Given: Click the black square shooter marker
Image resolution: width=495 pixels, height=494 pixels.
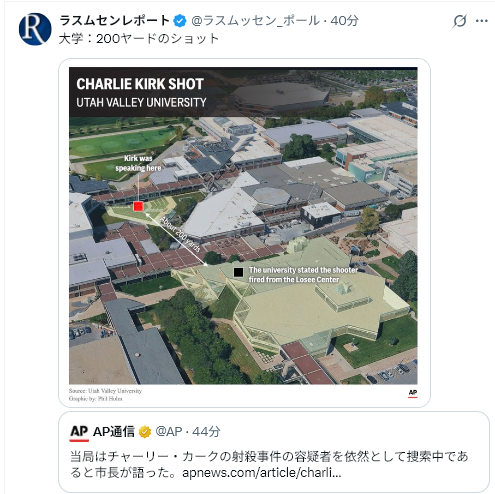Looking at the screenshot, I should tap(238, 272).
